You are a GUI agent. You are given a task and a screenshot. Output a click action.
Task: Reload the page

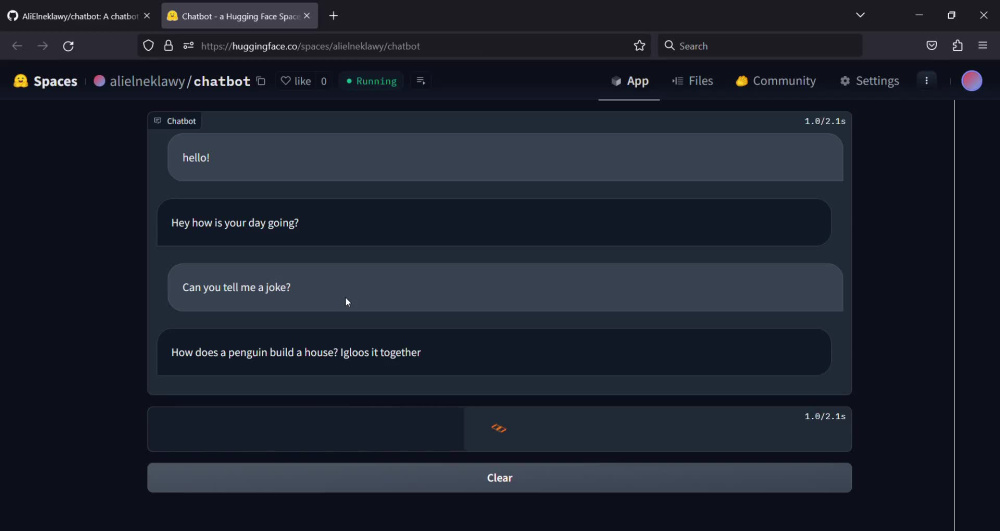pos(68,46)
